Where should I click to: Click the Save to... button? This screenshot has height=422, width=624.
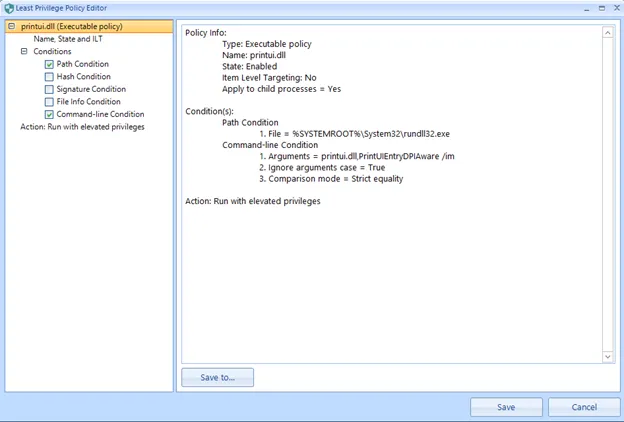click(x=217, y=377)
